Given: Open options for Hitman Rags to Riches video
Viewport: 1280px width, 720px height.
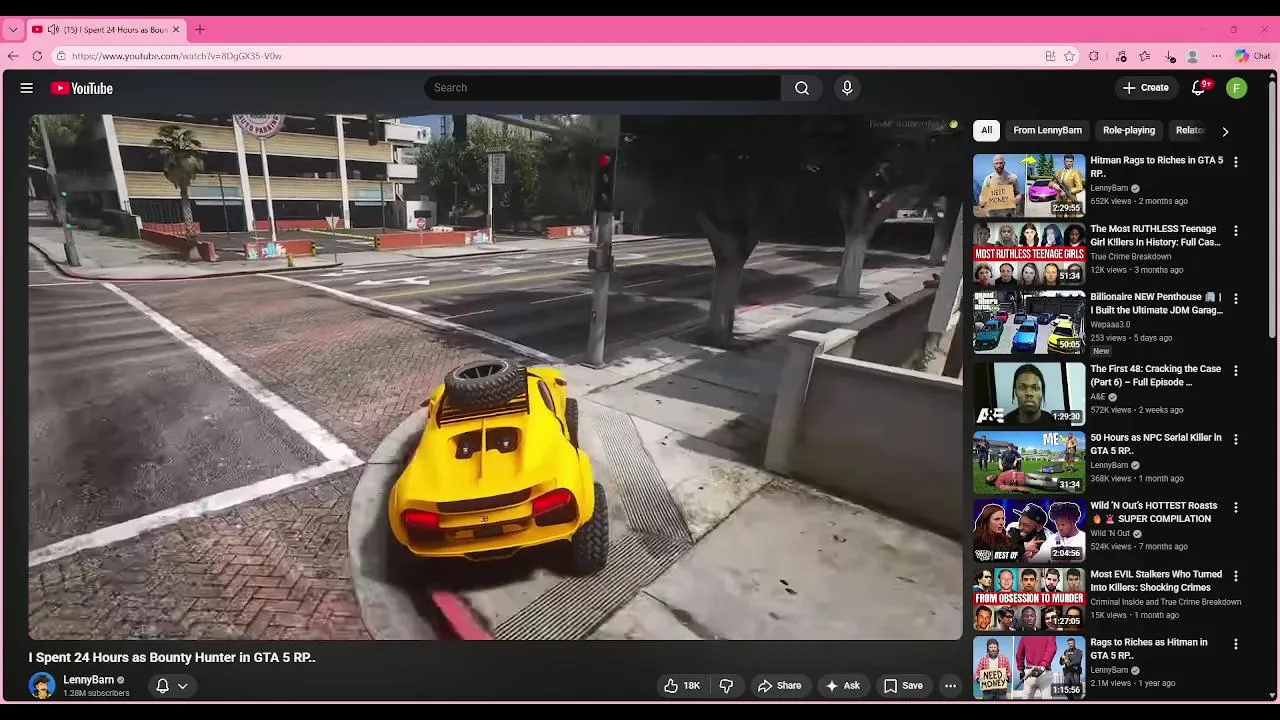Looking at the screenshot, I should [1236, 162].
